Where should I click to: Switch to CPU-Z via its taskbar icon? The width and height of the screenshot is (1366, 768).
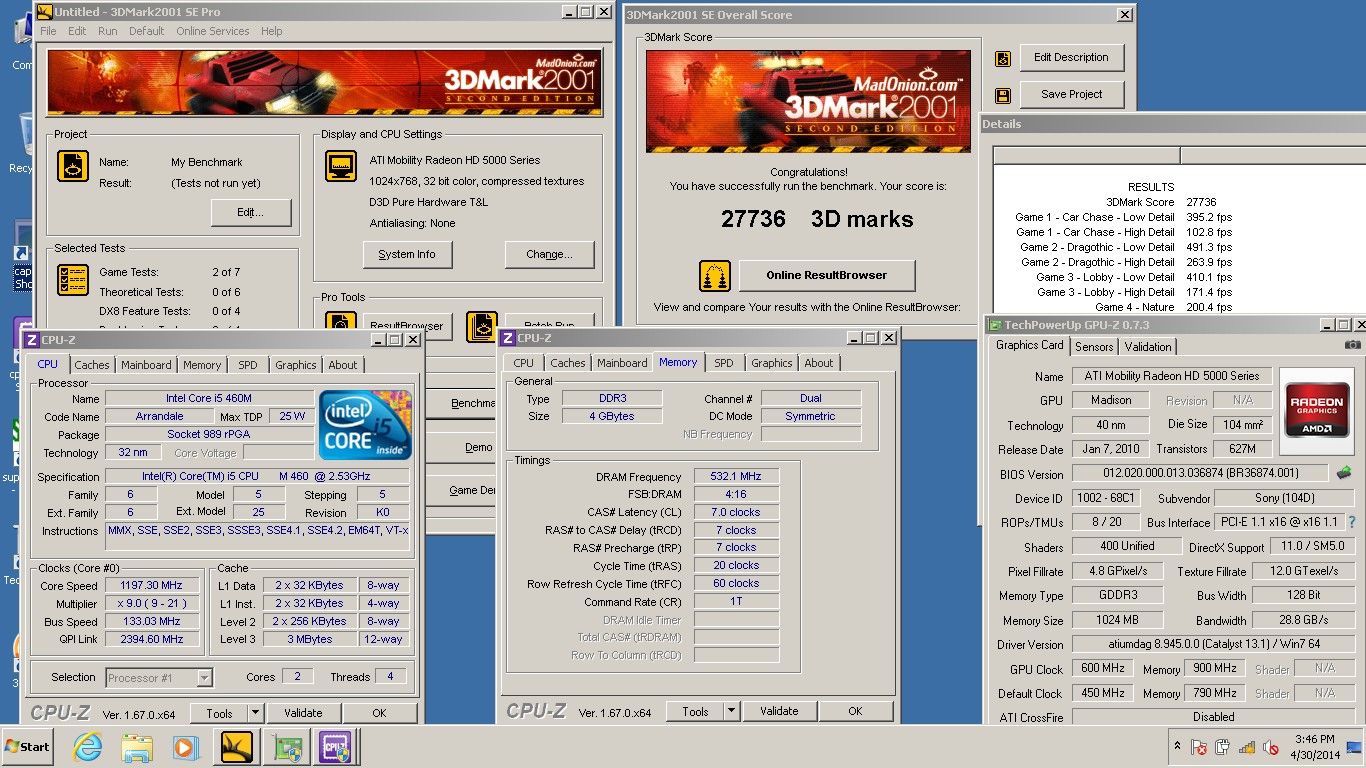[x=334, y=747]
